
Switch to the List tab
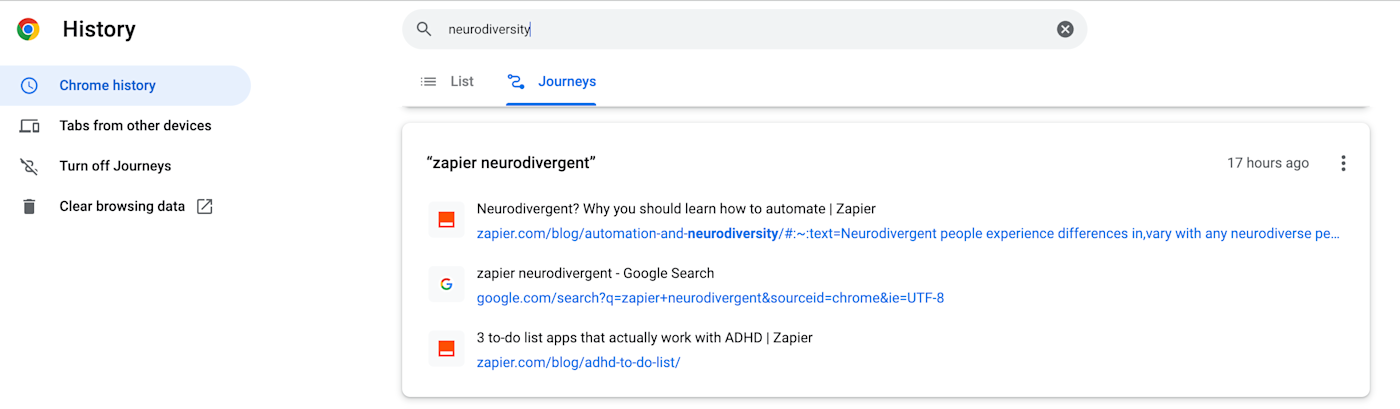447,81
